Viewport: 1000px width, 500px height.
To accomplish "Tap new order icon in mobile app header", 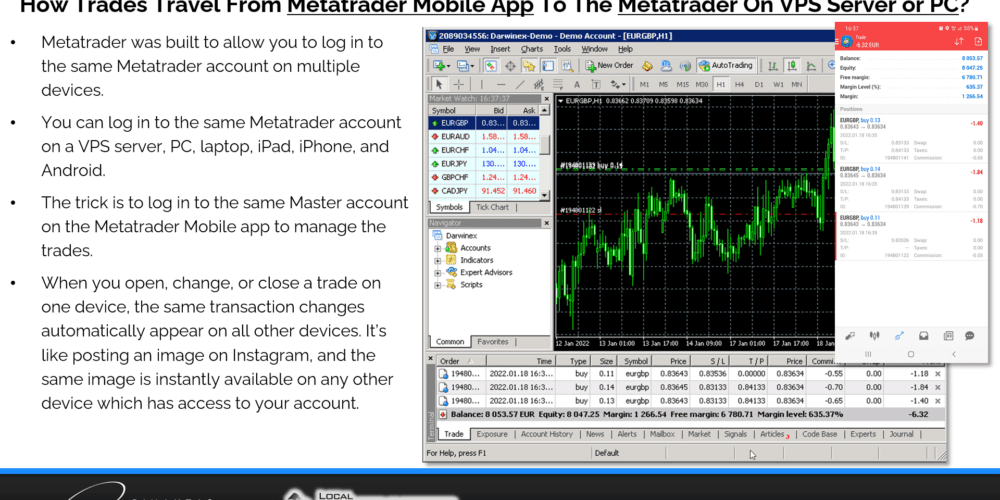I will tap(979, 42).
